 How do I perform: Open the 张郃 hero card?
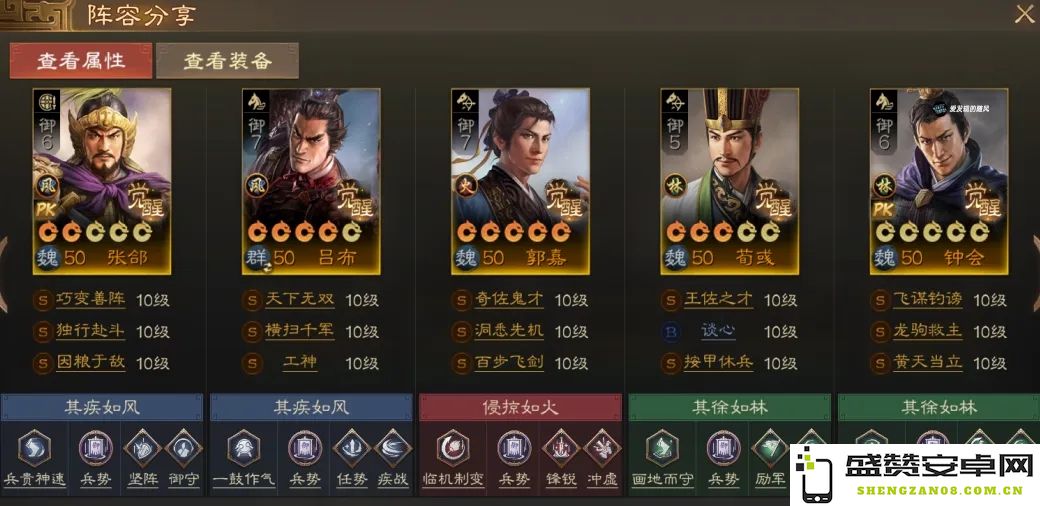pos(101,182)
